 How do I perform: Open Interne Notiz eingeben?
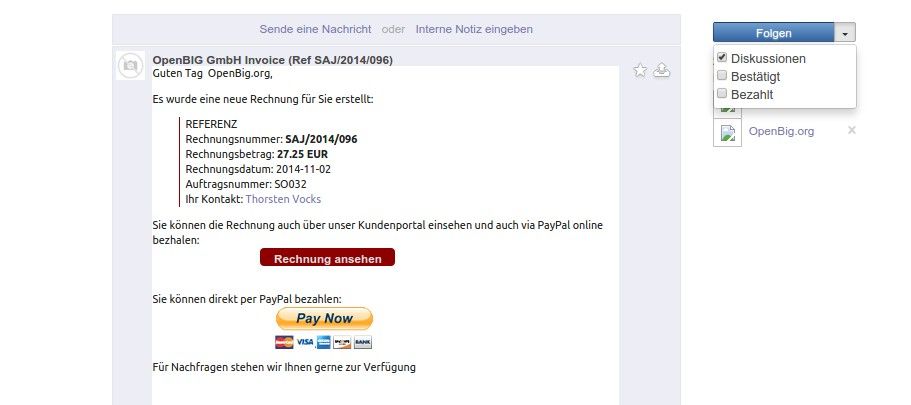pos(474,29)
